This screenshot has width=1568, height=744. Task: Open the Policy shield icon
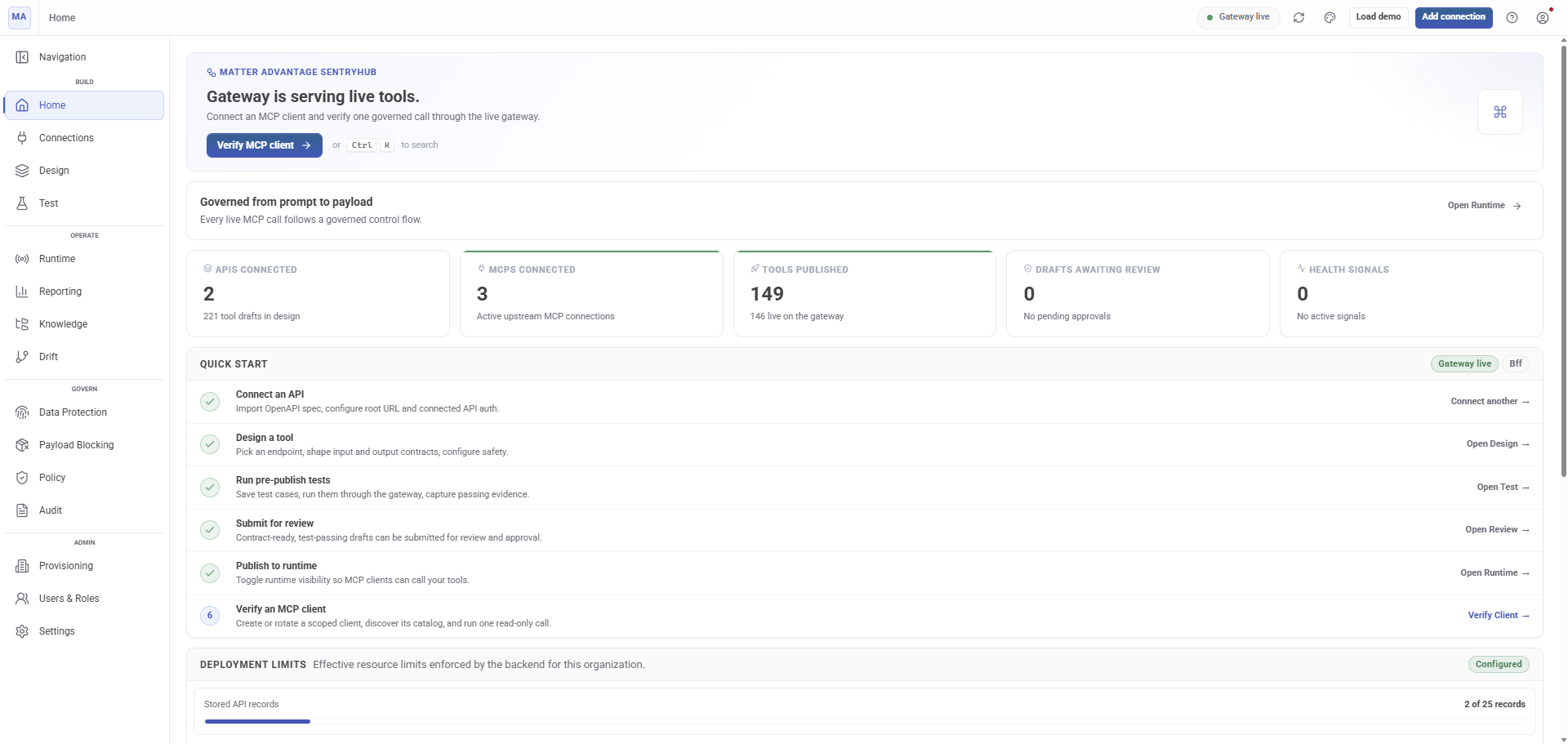(22, 478)
